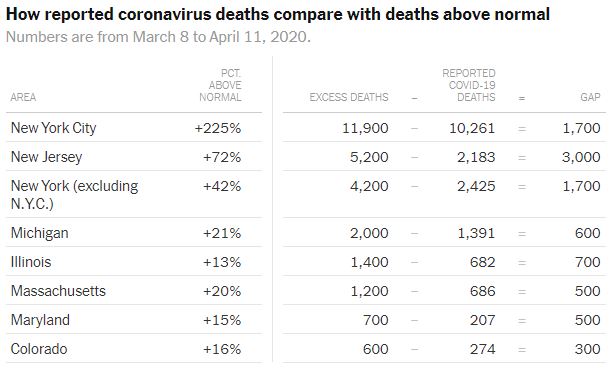Select the subtitle with March 8 to April 11 dates
The height and width of the screenshot is (369, 615).
coord(158,37)
